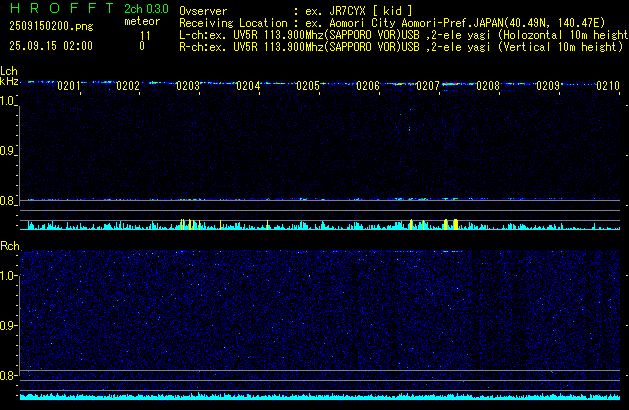Screen dimensions: 629x410
Task: Select the 0210 time marker
Action: (608, 86)
